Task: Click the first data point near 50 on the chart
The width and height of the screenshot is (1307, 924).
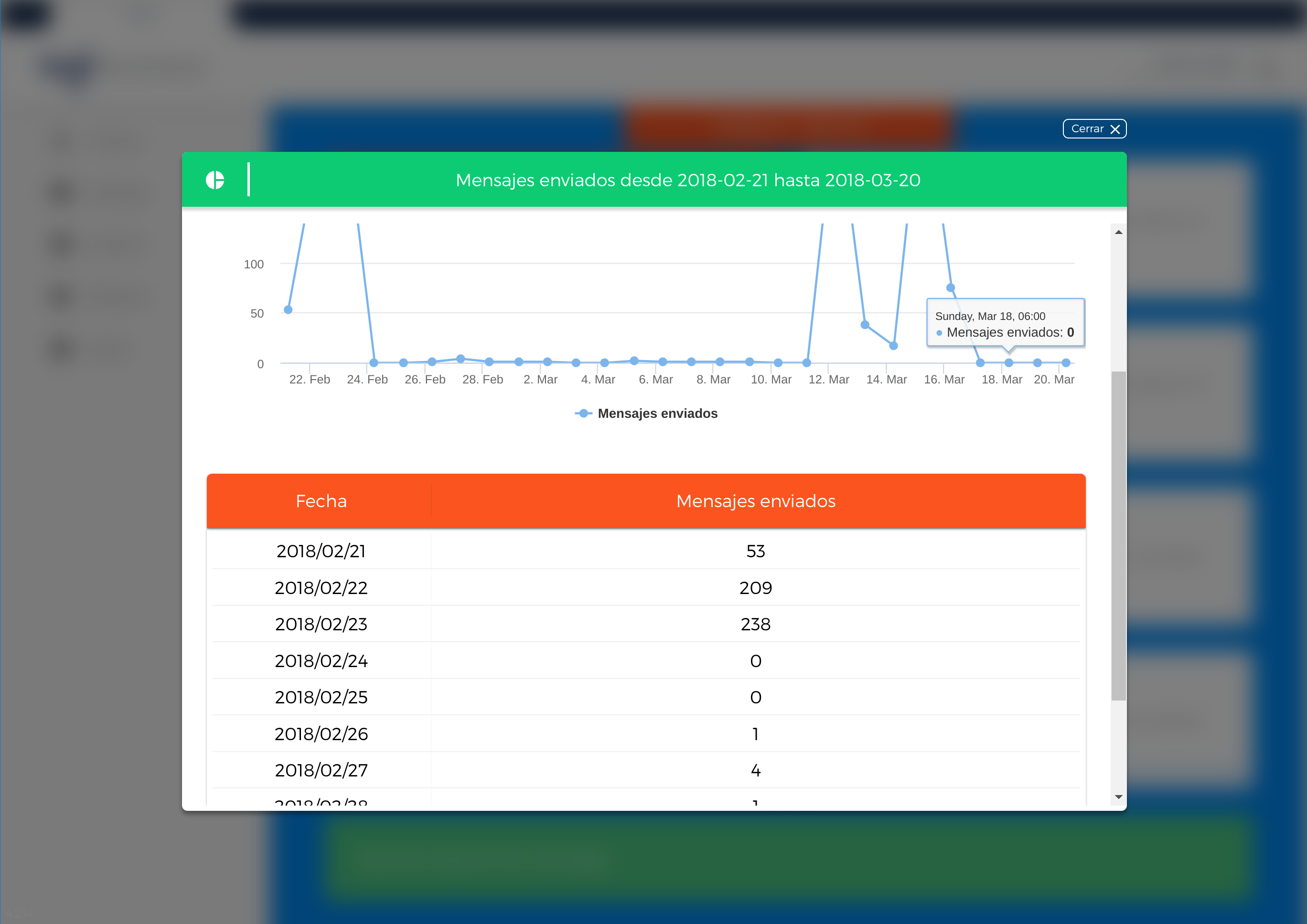Action: (288, 310)
